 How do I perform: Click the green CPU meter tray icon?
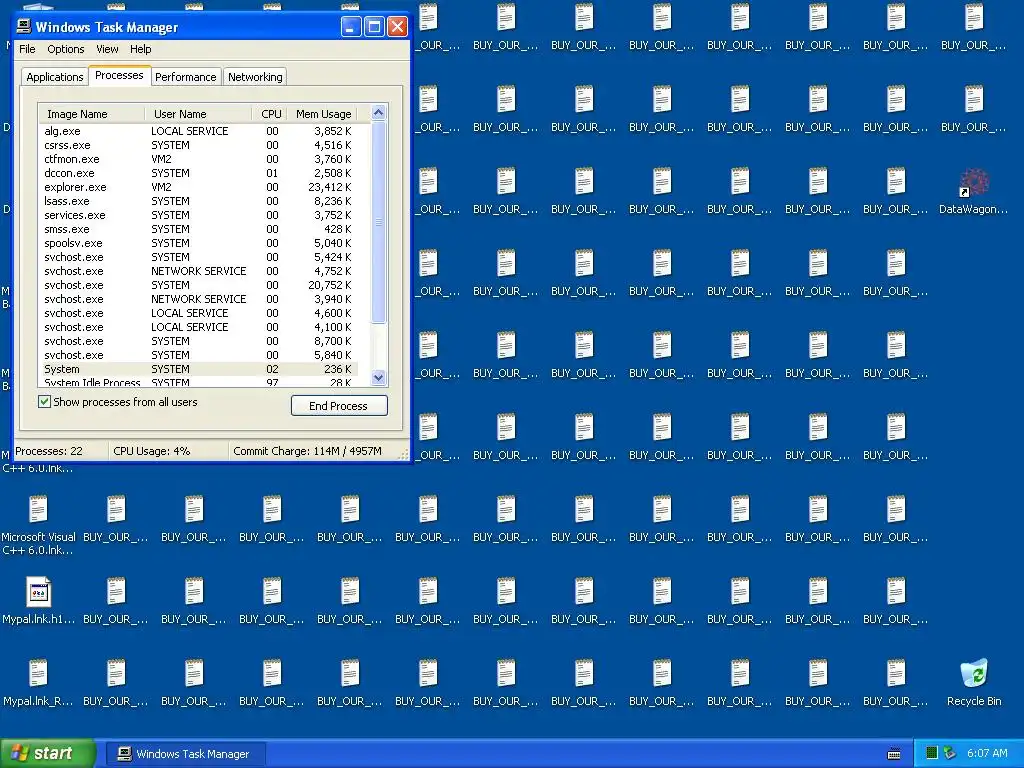click(932, 754)
